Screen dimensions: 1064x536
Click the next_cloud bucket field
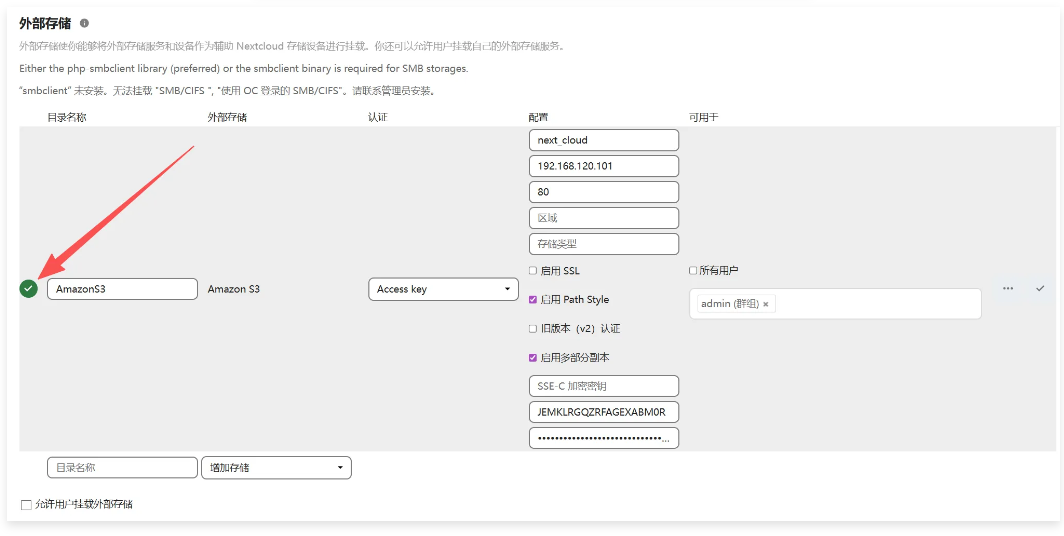pos(603,140)
